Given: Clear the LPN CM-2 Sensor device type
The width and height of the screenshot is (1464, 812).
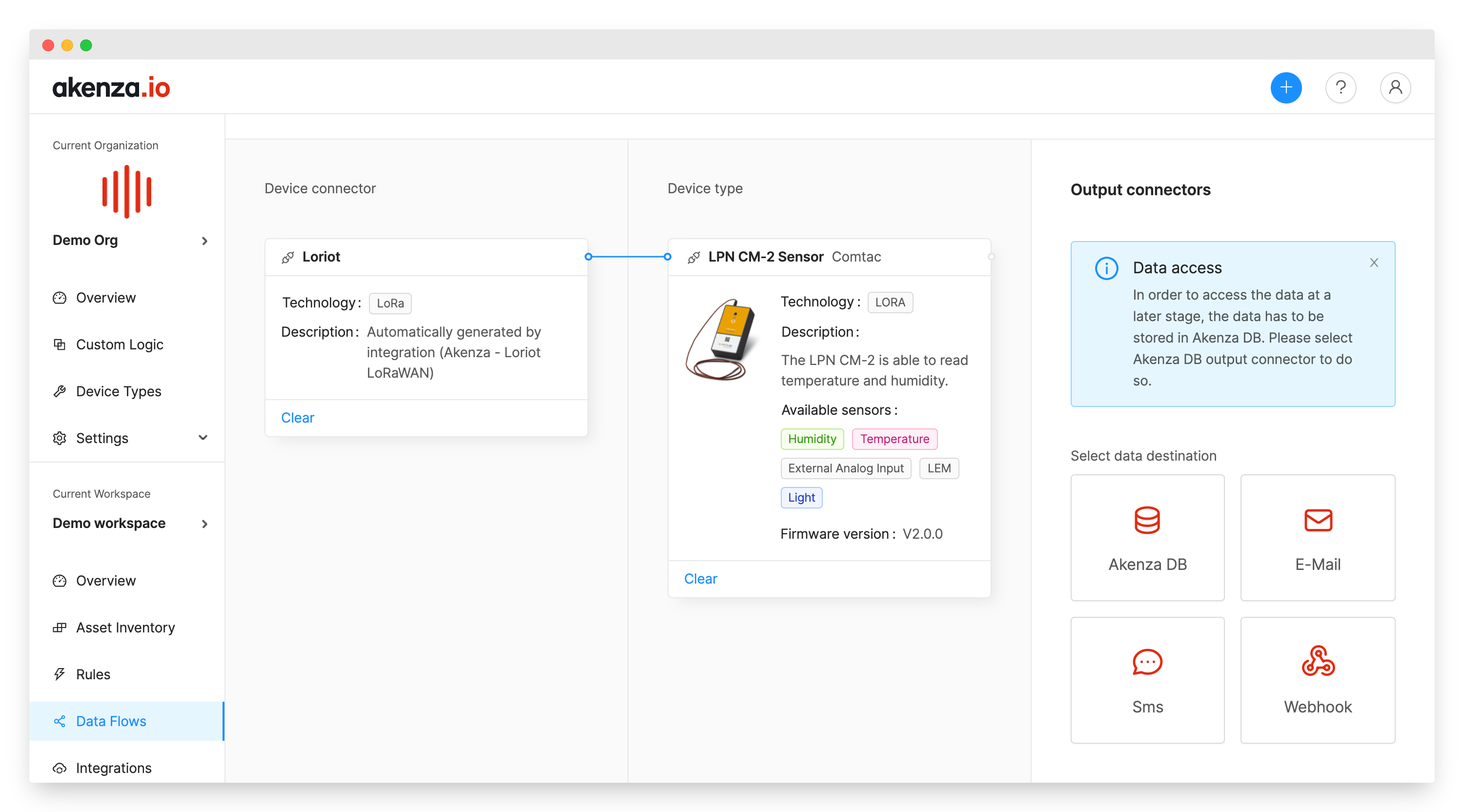Looking at the screenshot, I should click(x=700, y=578).
